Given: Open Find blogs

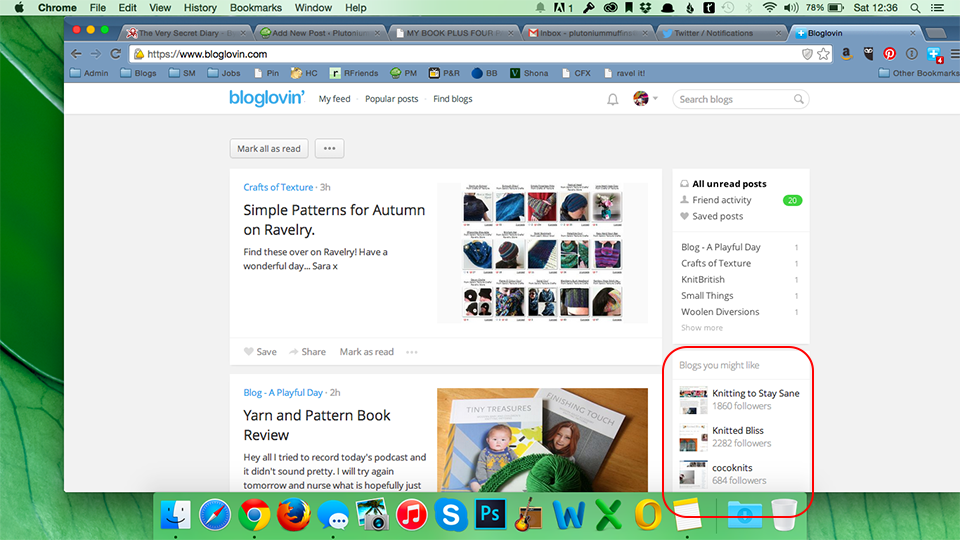Looking at the screenshot, I should 452,99.
